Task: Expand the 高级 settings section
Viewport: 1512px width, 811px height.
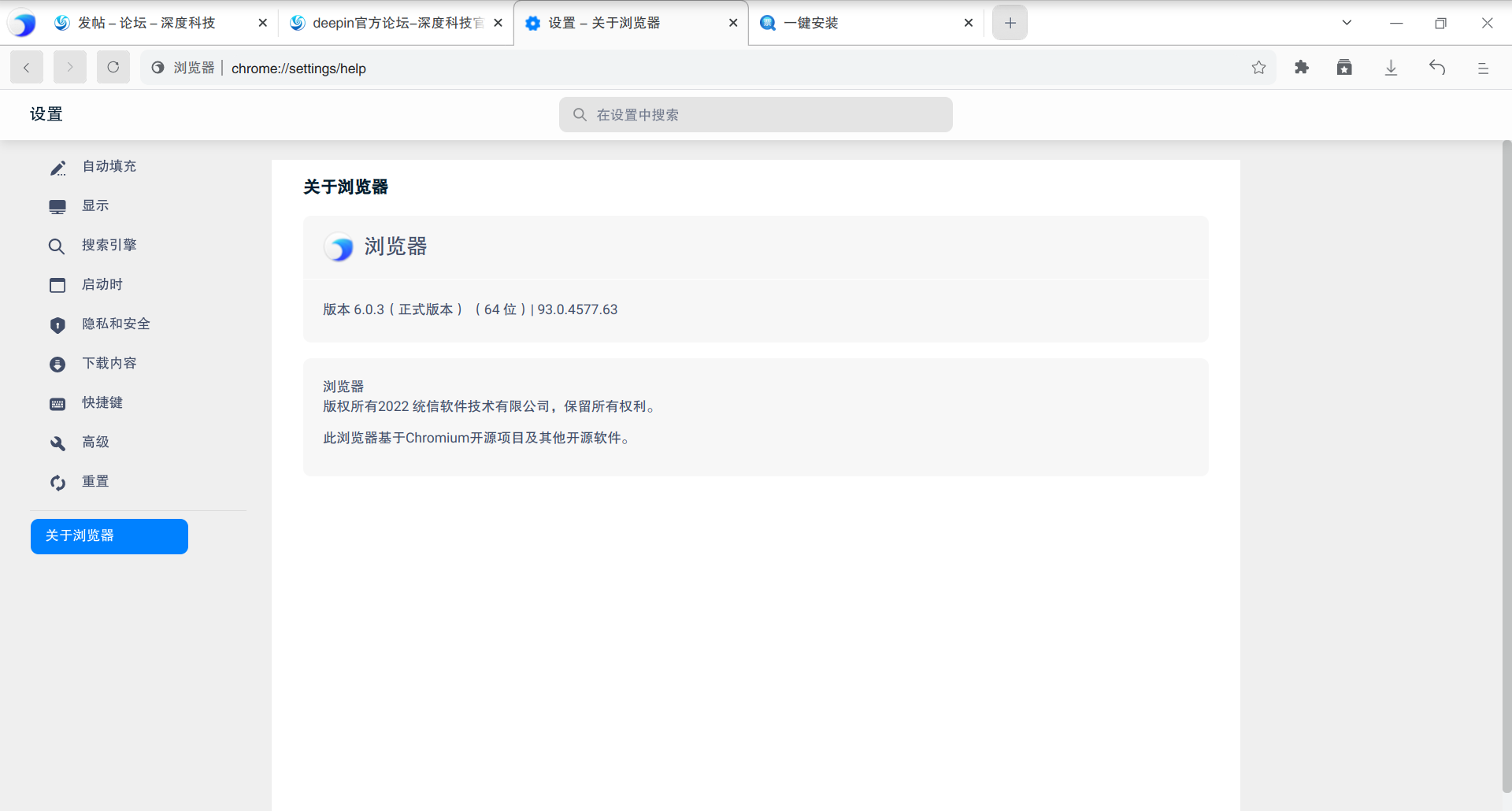Action: point(95,442)
